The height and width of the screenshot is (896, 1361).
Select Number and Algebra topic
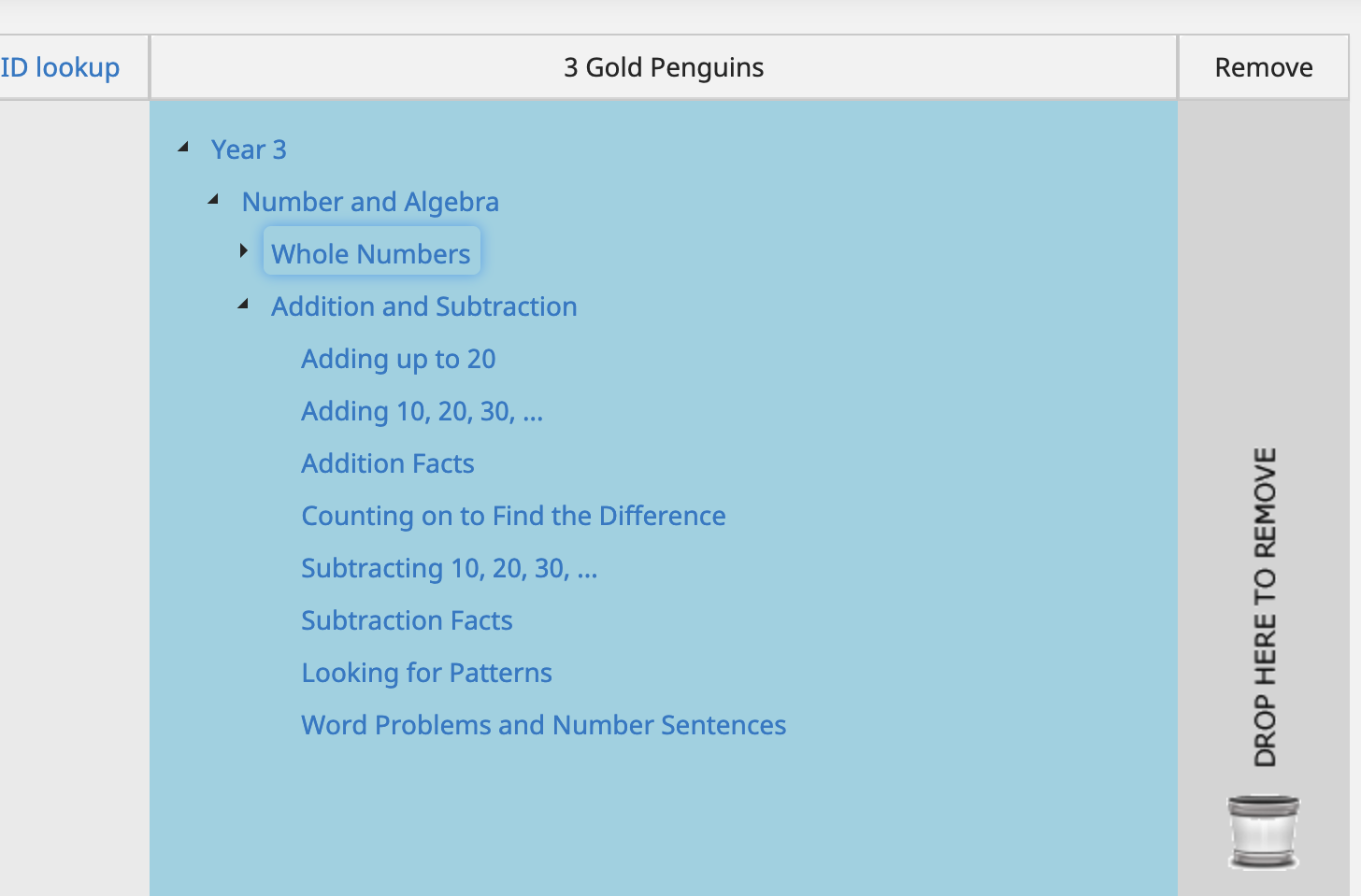click(x=370, y=202)
